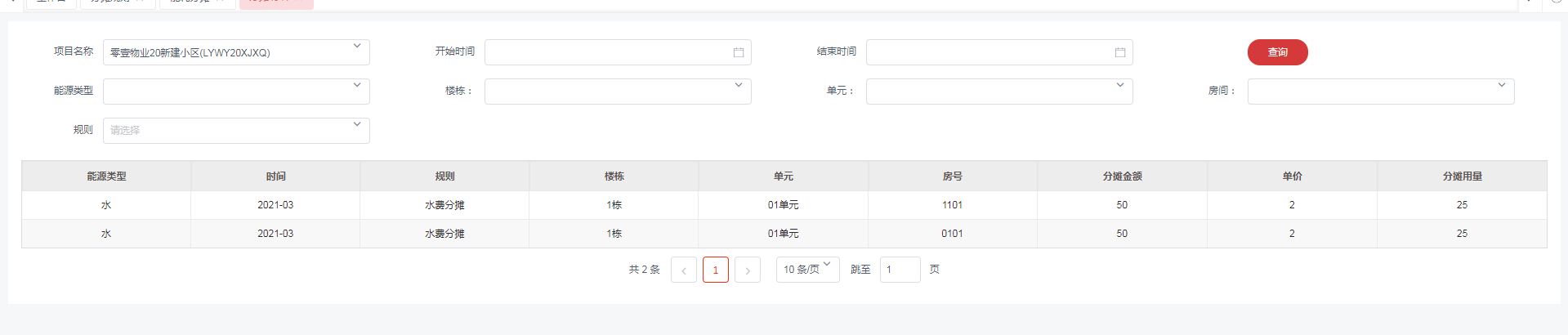Open the 规则 请选择 dropdown
This screenshot has width=1568, height=335.
[236, 131]
